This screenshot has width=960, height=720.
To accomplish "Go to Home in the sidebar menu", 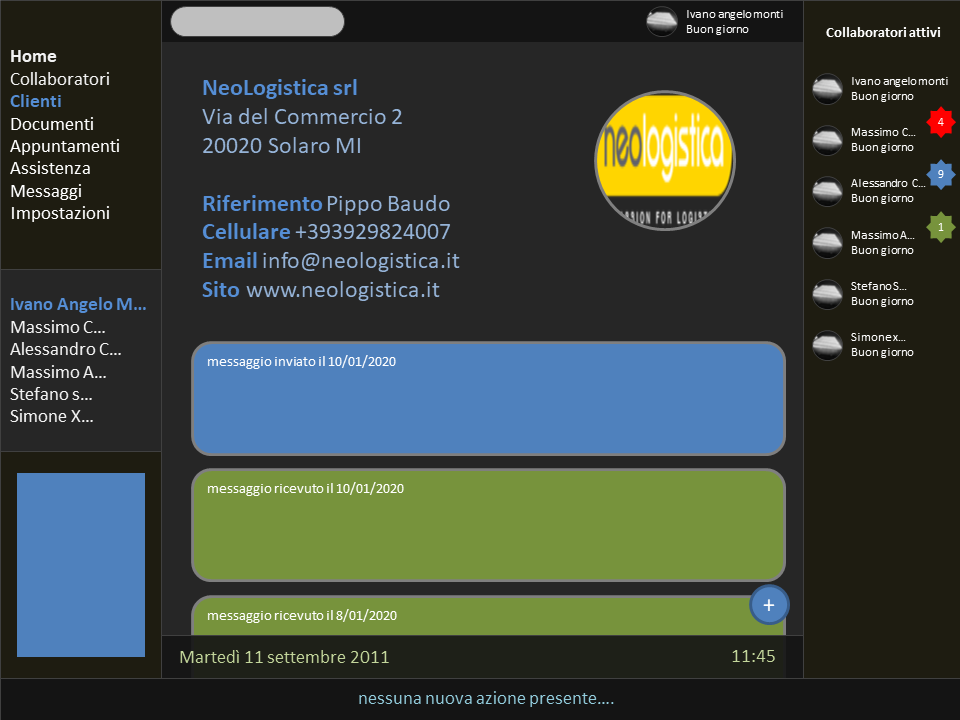I will (33, 56).
